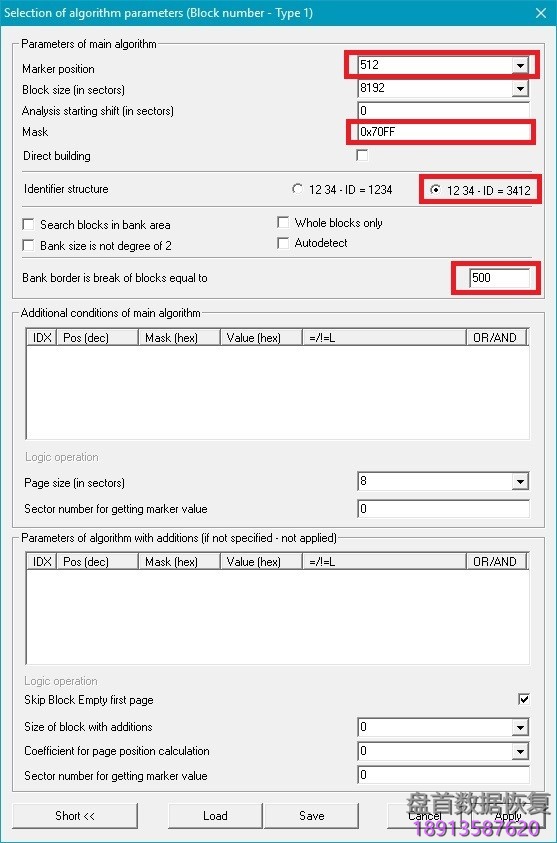Click the 'Marker position' label
Image resolution: width=557 pixels, height=843 pixels.
59,69
